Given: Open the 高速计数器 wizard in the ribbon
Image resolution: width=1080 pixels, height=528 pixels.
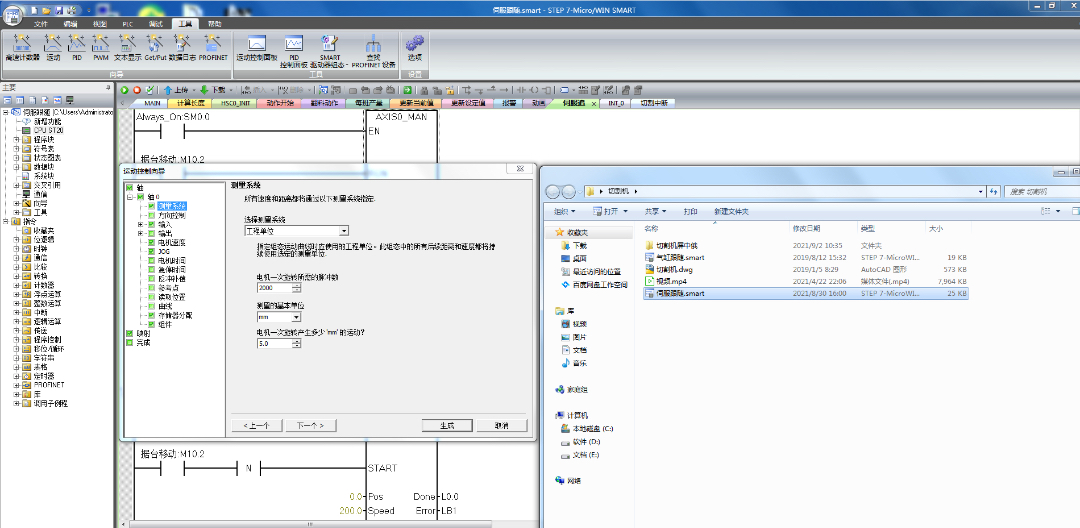Looking at the screenshot, I should 22,46.
